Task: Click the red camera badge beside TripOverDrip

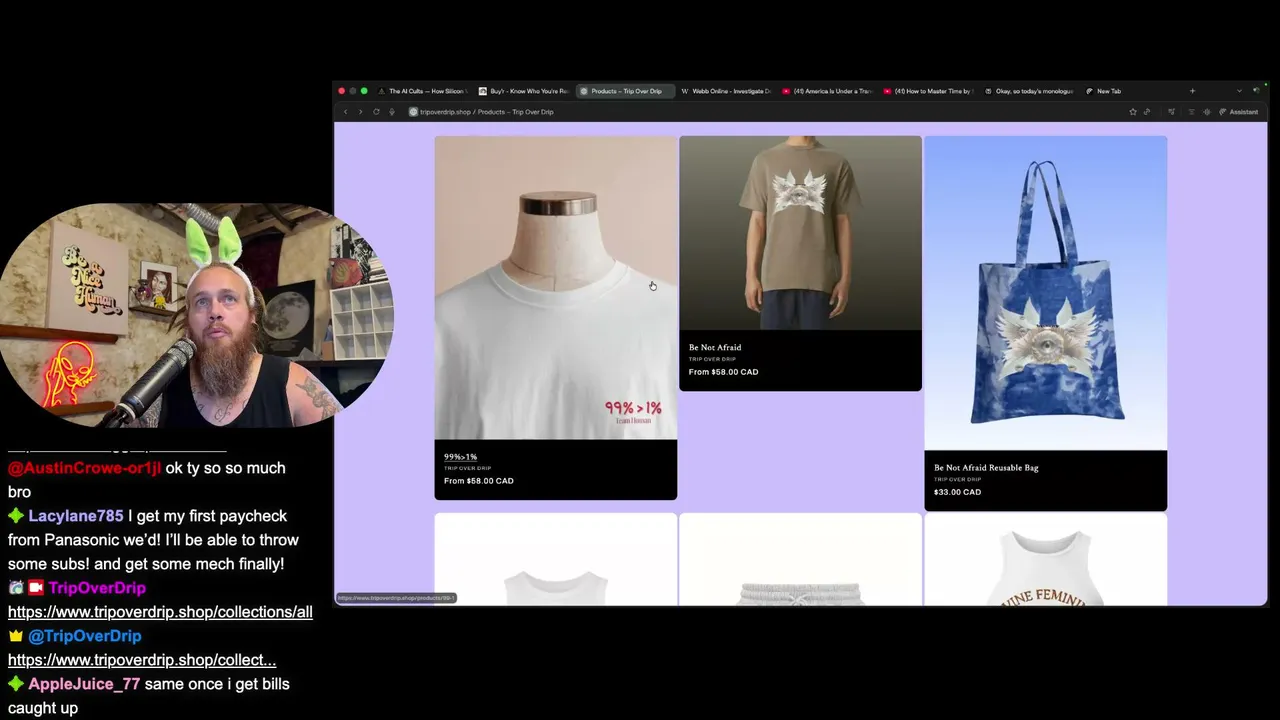Action: point(36,588)
